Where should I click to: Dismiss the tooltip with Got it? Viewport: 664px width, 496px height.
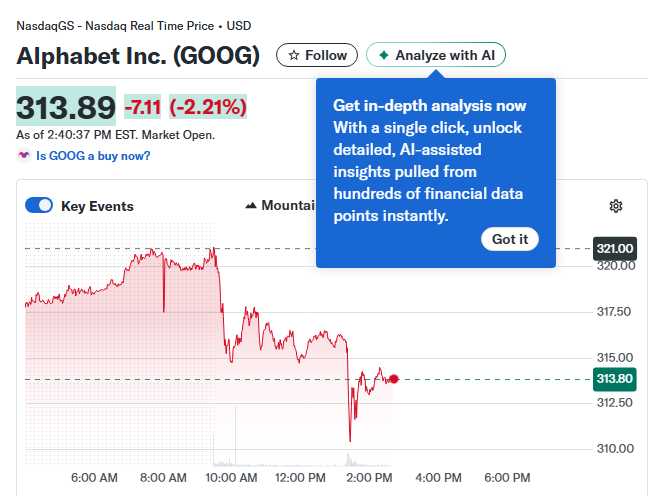pyautogui.click(x=510, y=239)
